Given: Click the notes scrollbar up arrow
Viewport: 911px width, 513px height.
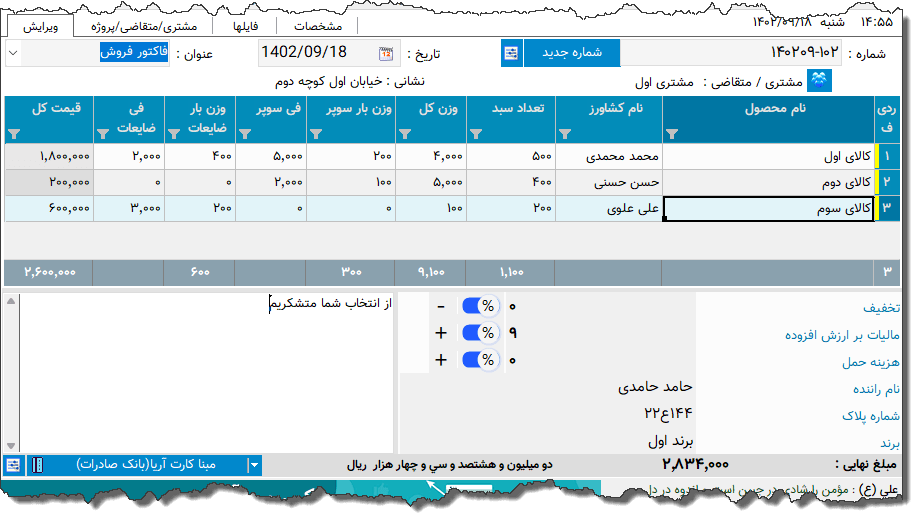Looking at the screenshot, I should 11,301.
